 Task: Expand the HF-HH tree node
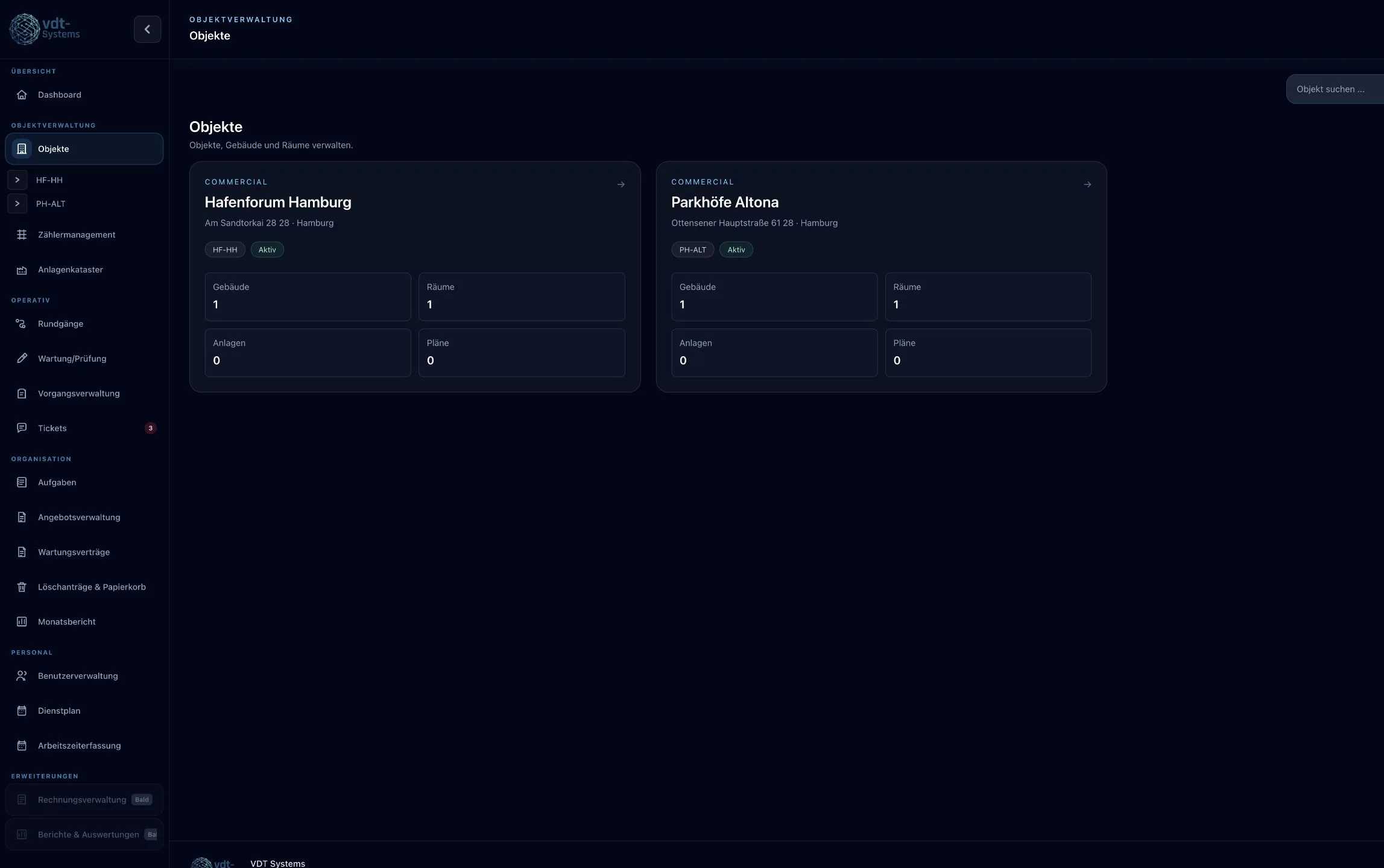[x=17, y=180]
